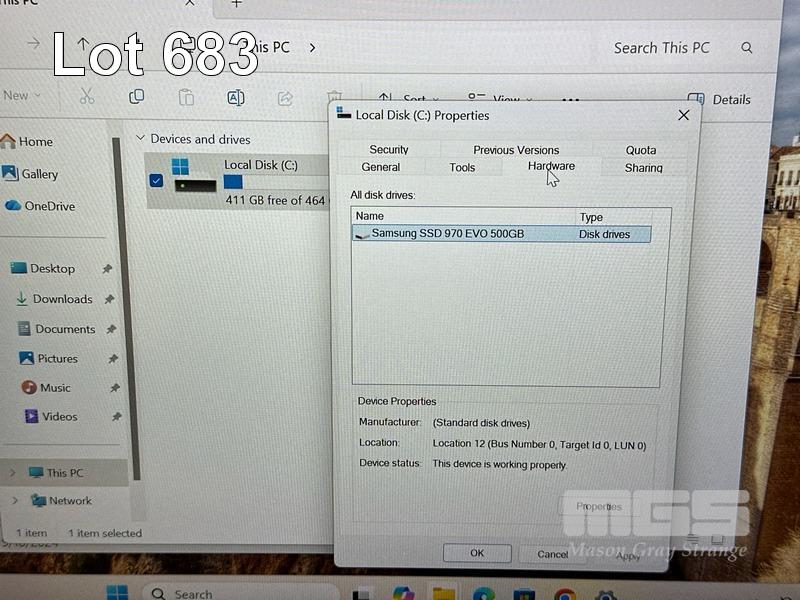Click the Cut scissors icon in toolbar
Image resolution: width=800 pixels, height=600 pixels.
point(87,97)
